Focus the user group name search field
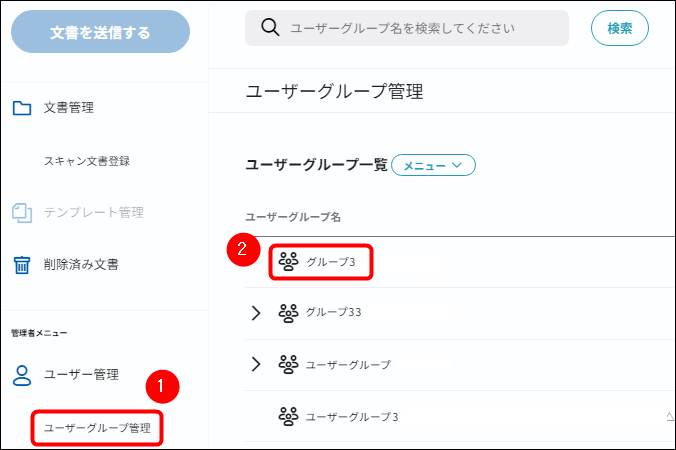Screen dimensions: 676x450 pos(407,28)
